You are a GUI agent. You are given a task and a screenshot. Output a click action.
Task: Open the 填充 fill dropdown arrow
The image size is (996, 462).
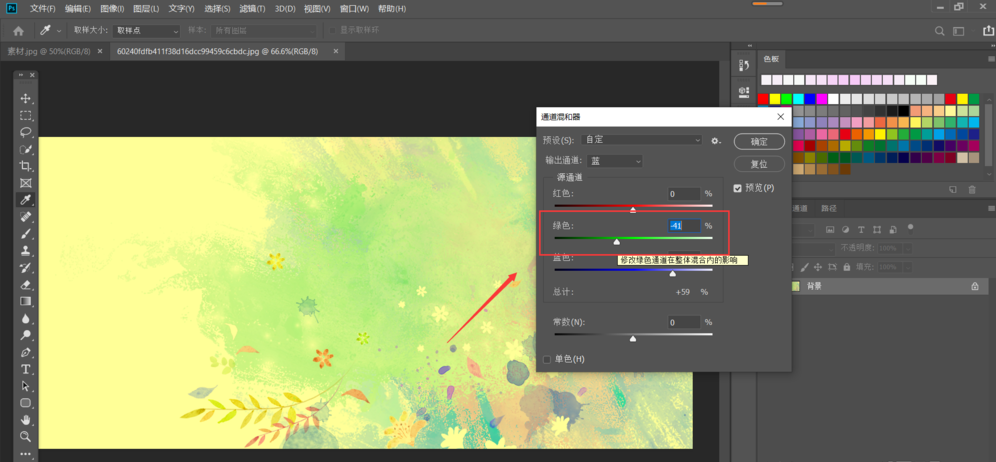tap(910, 267)
